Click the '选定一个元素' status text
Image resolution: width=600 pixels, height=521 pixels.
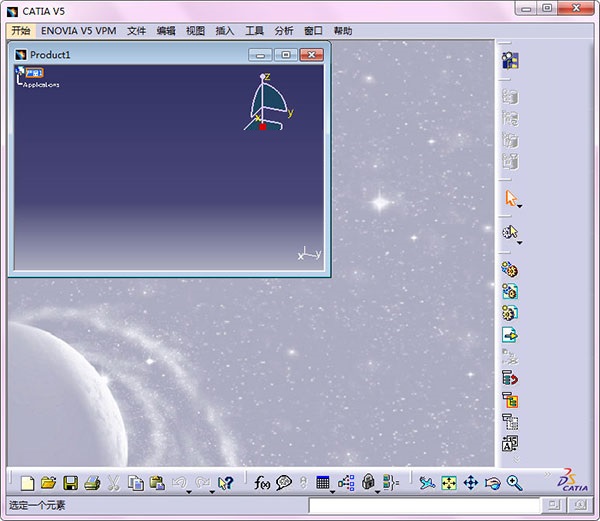click(37, 505)
